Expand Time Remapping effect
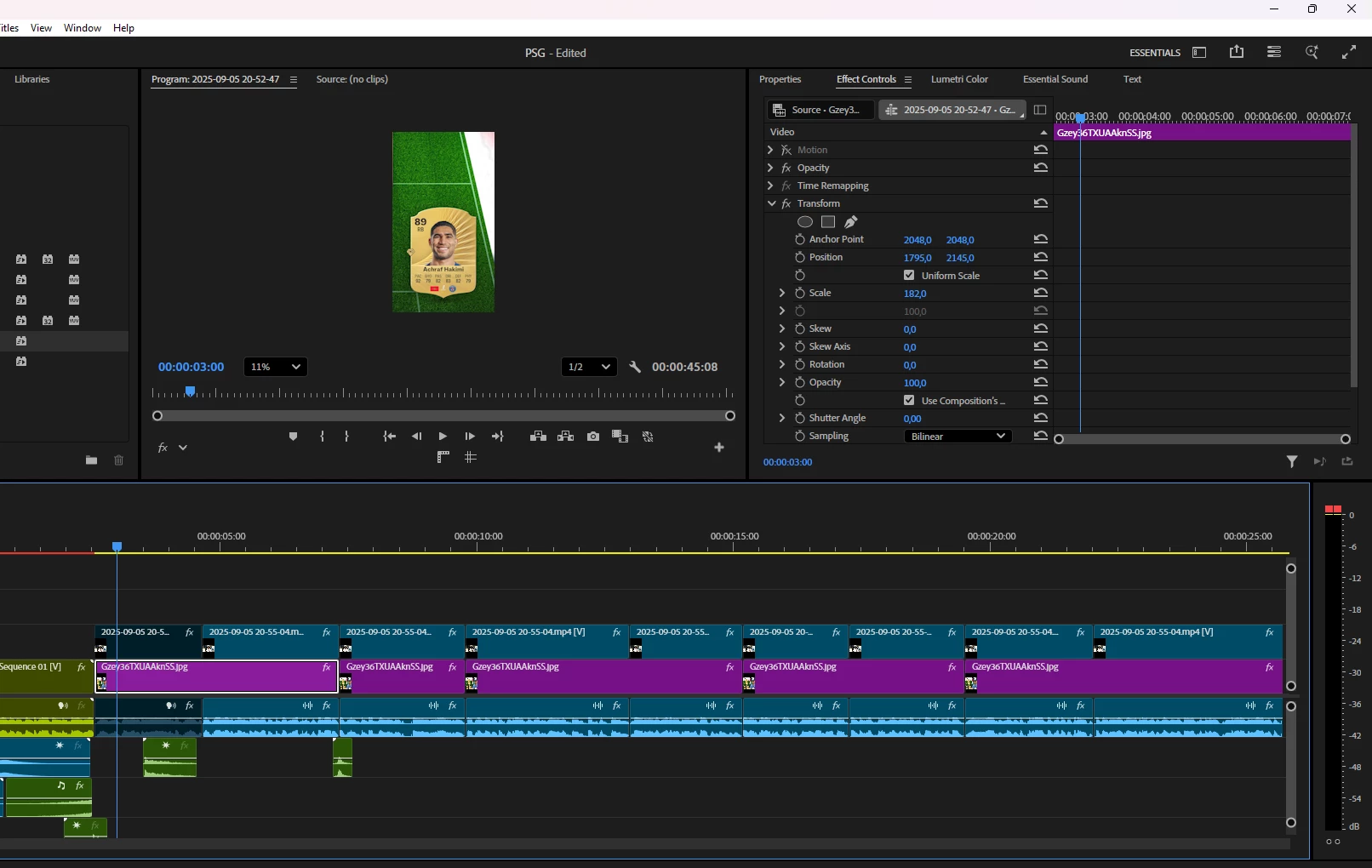Screen dimensions: 1372x868 coord(770,186)
